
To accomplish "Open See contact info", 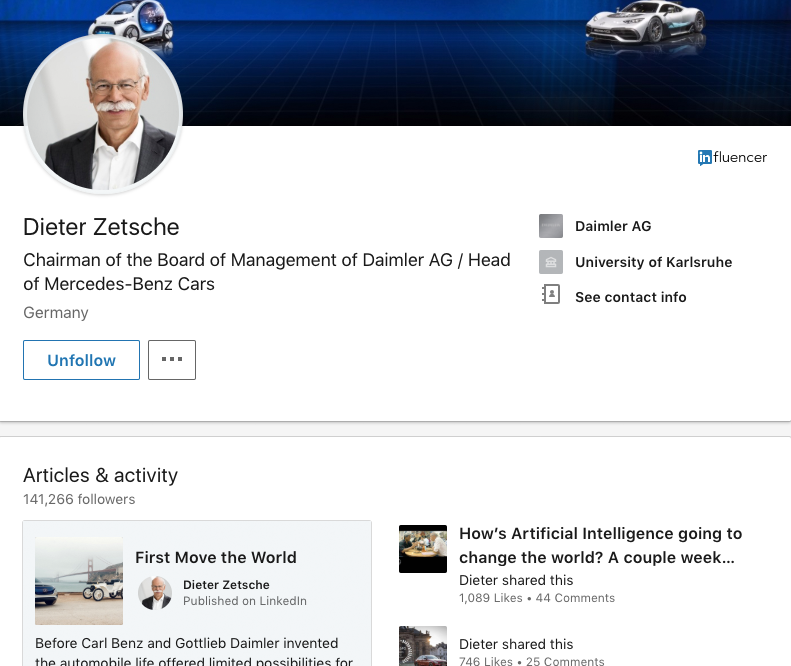I will [x=631, y=297].
